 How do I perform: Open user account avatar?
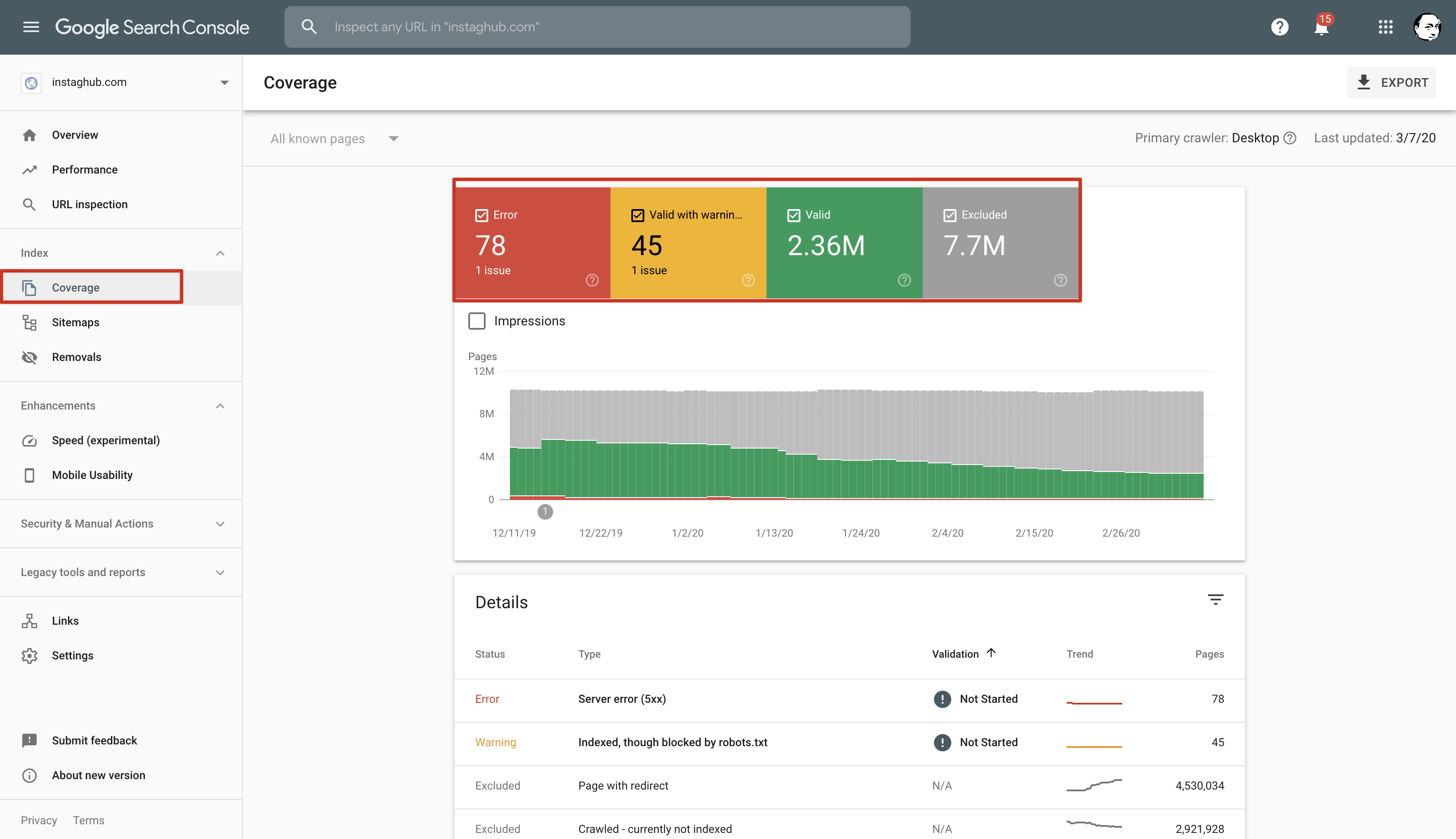point(1427,27)
